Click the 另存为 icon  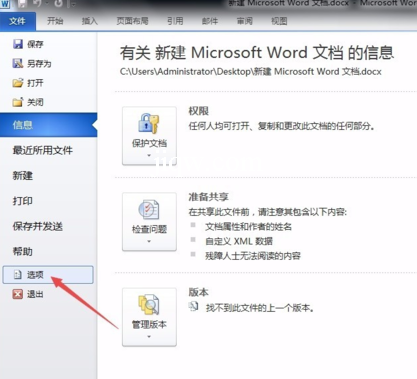pyautogui.click(x=18, y=63)
